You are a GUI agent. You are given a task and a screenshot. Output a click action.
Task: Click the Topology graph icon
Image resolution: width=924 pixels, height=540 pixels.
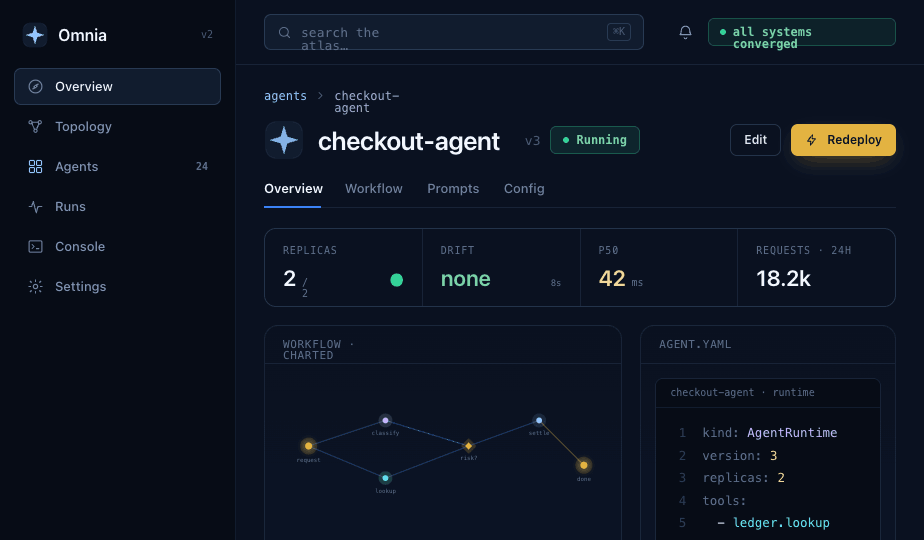[35, 127]
